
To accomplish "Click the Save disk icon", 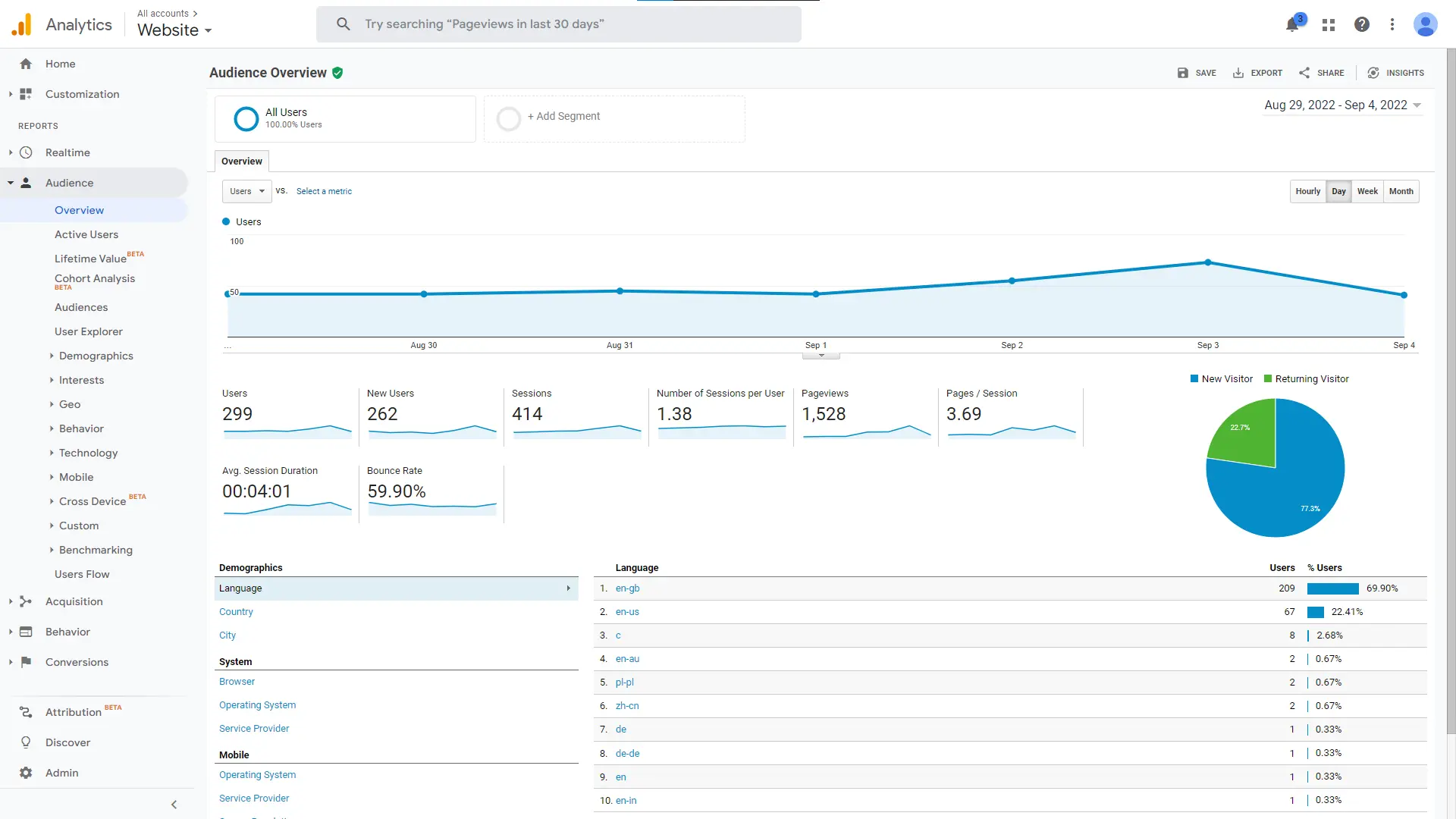I will pos(1183,73).
